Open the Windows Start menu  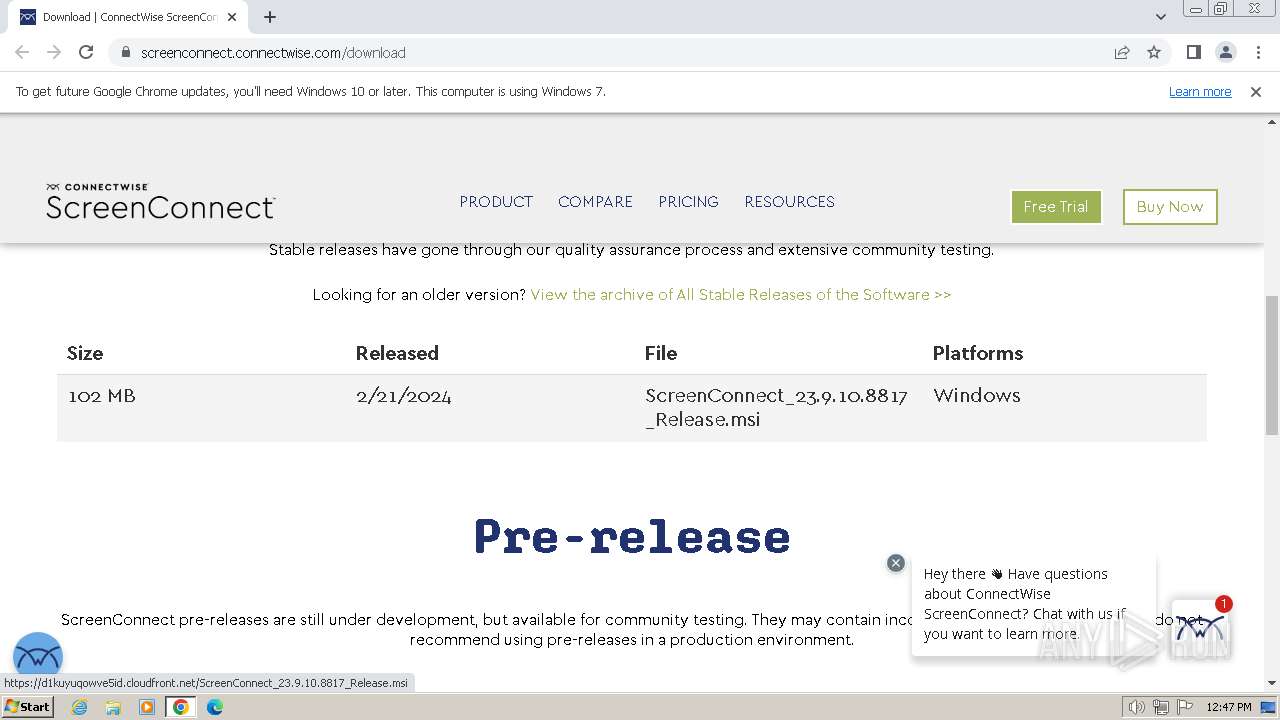[x=27, y=707]
